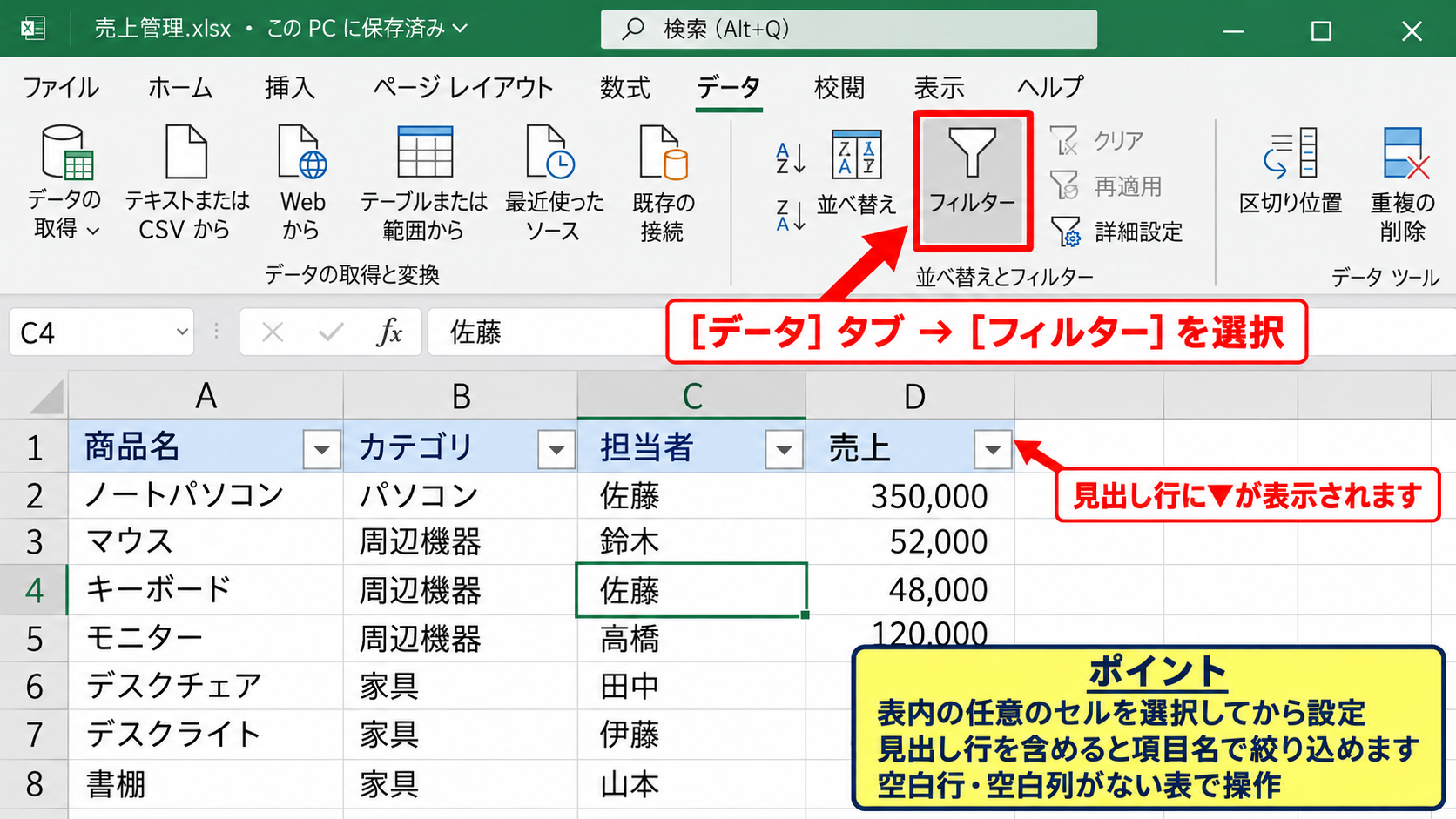Switch to the ホーム tab
The image size is (1456, 819).
(x=180, y=88)
